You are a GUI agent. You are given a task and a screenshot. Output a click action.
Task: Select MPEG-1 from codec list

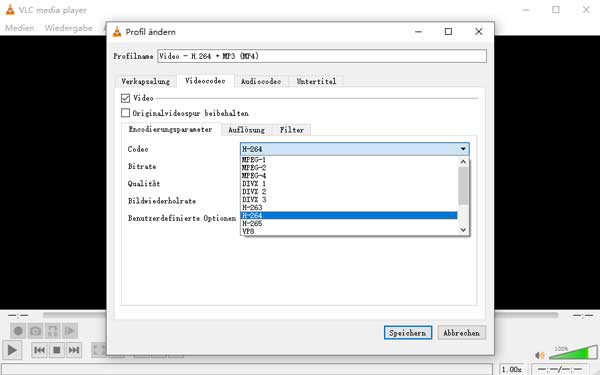point(349,160)
